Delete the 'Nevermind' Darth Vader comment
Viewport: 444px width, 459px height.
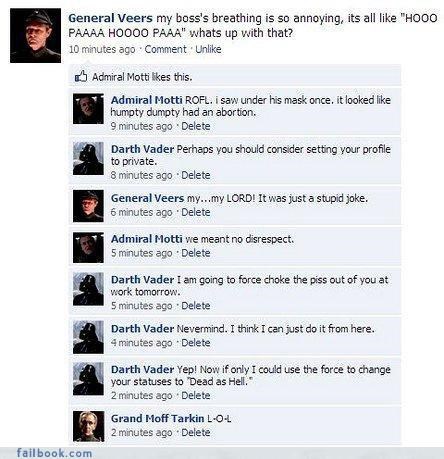click(x=196, y=343)
